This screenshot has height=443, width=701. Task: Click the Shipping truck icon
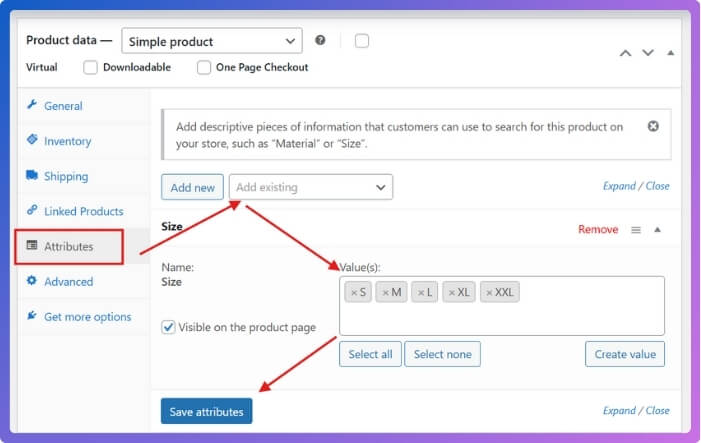[32, 175]
